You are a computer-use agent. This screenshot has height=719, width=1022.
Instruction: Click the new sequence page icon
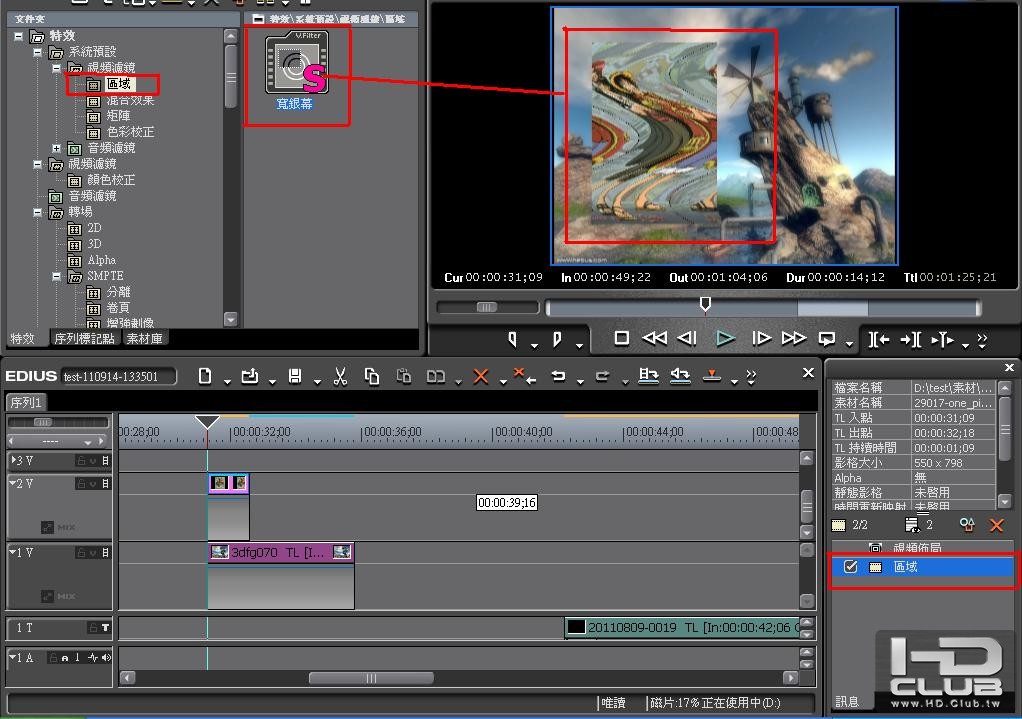(x=205, y=376)
